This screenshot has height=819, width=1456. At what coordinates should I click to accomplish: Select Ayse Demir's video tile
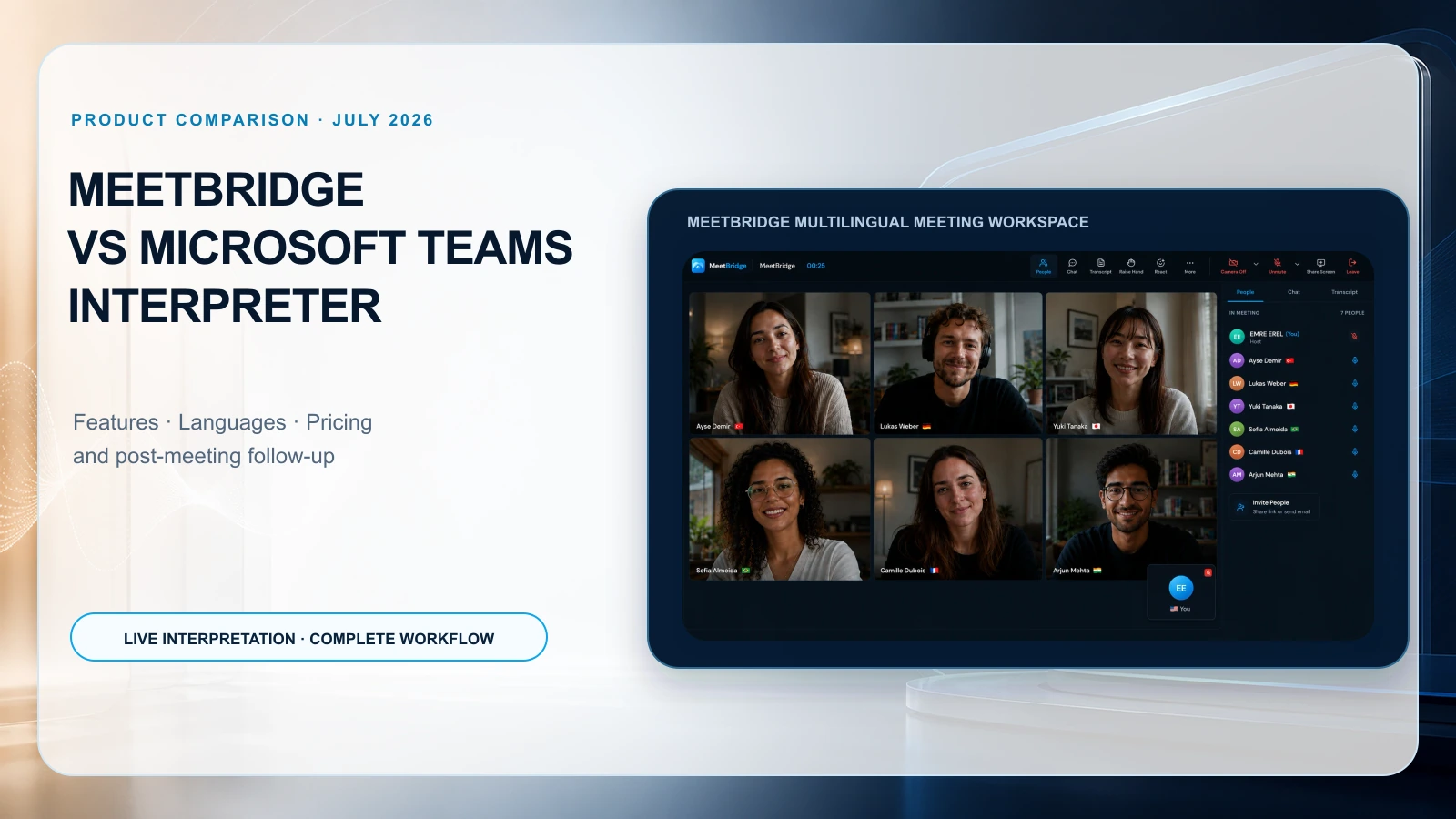pyautogui.click(x=779, y=363)
